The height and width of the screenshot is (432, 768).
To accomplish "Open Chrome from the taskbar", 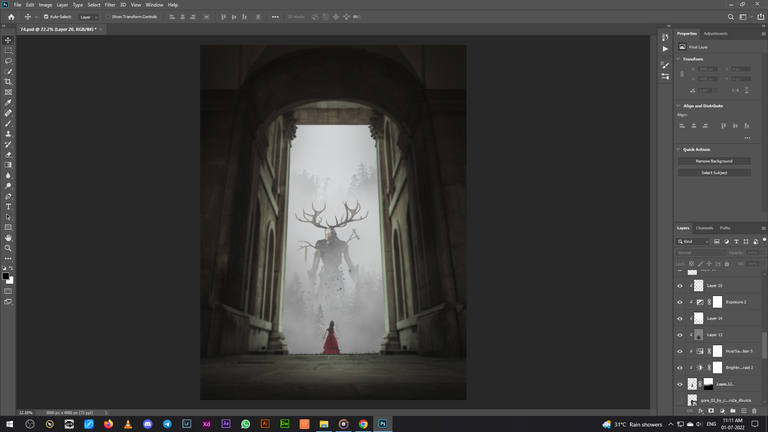I will click(x=363, y=424).
